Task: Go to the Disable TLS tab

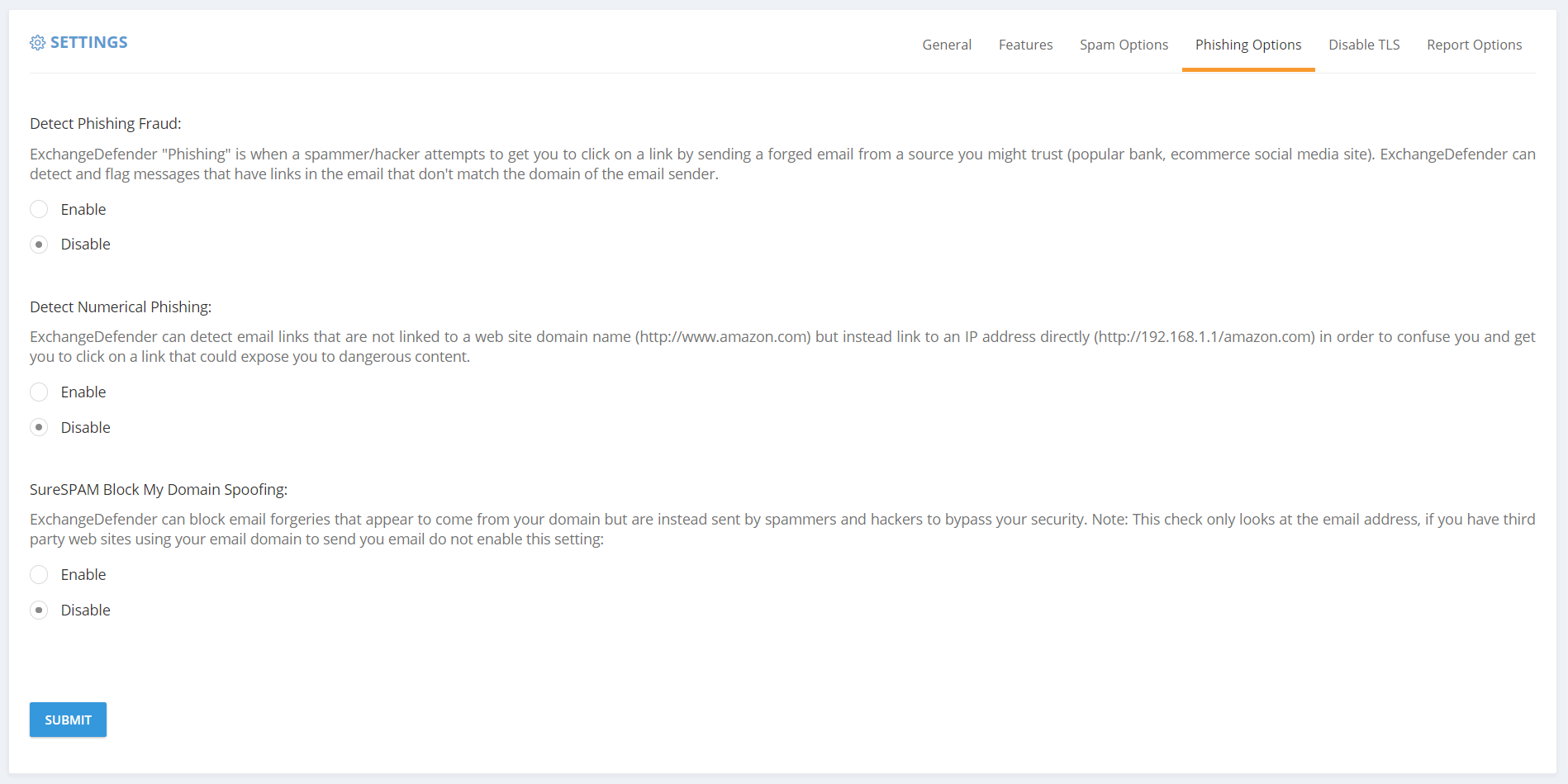Action: pos(1364,45)
